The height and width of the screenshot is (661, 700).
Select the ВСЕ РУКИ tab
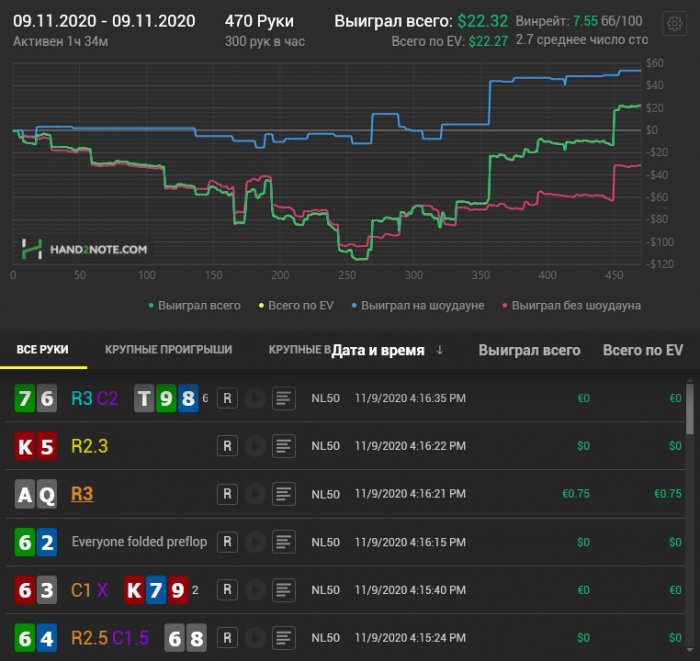(42, 349)
